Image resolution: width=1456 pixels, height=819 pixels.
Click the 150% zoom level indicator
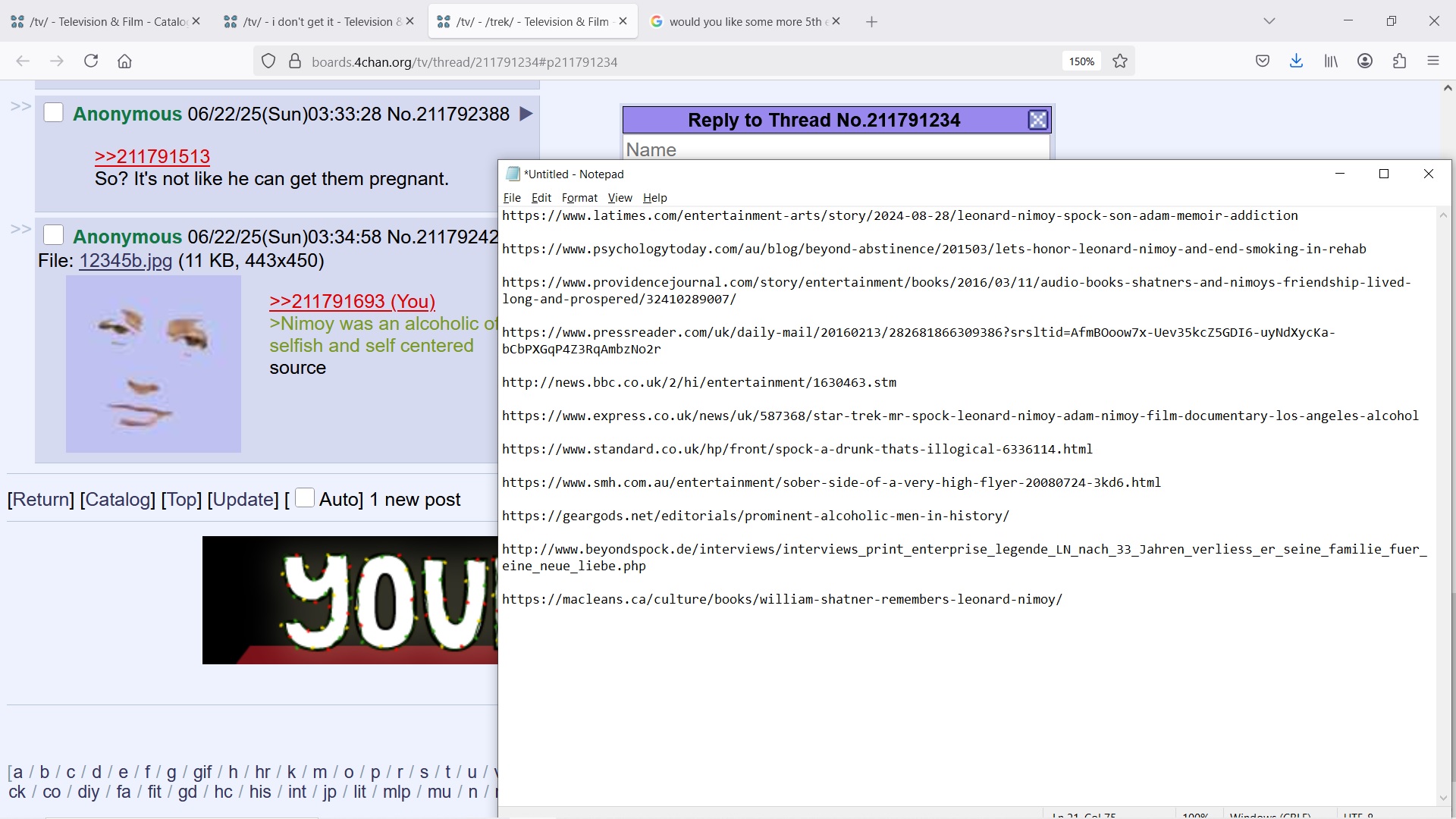[x=1081, y=61]
